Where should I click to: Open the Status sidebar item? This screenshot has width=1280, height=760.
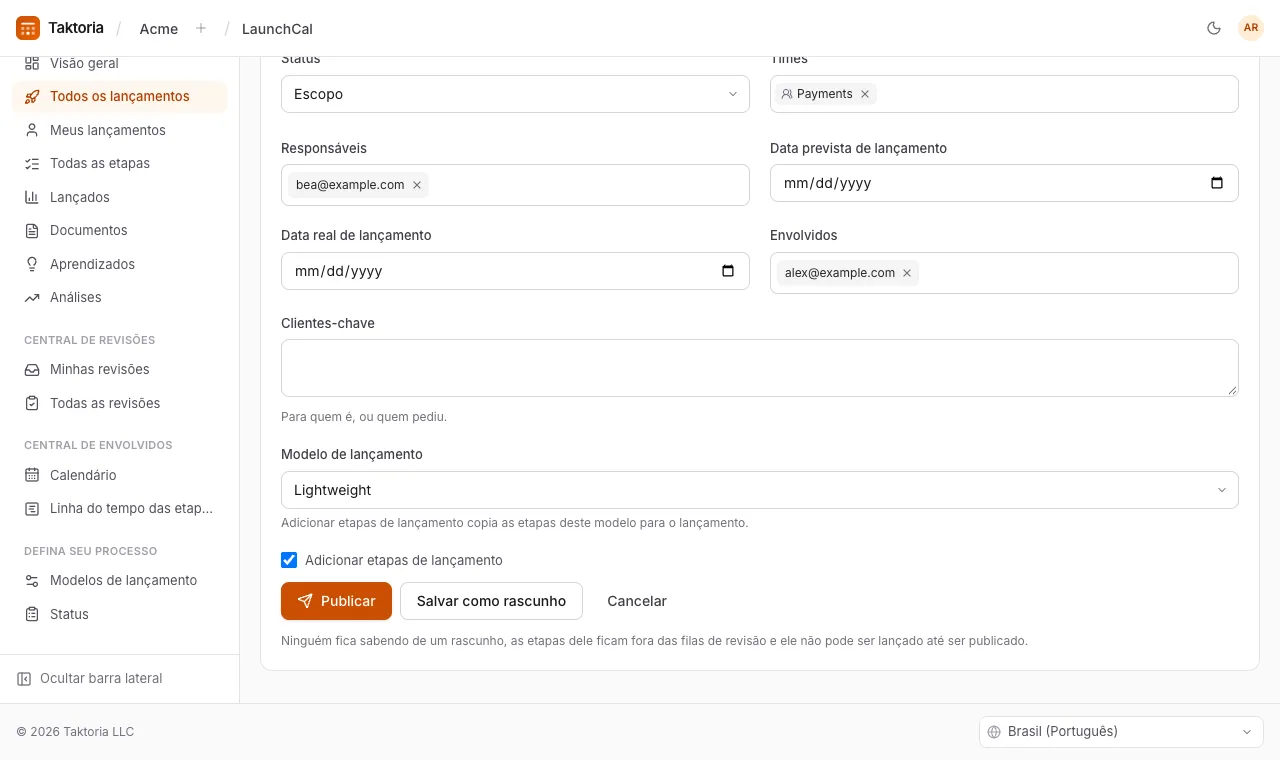(119, 614)
